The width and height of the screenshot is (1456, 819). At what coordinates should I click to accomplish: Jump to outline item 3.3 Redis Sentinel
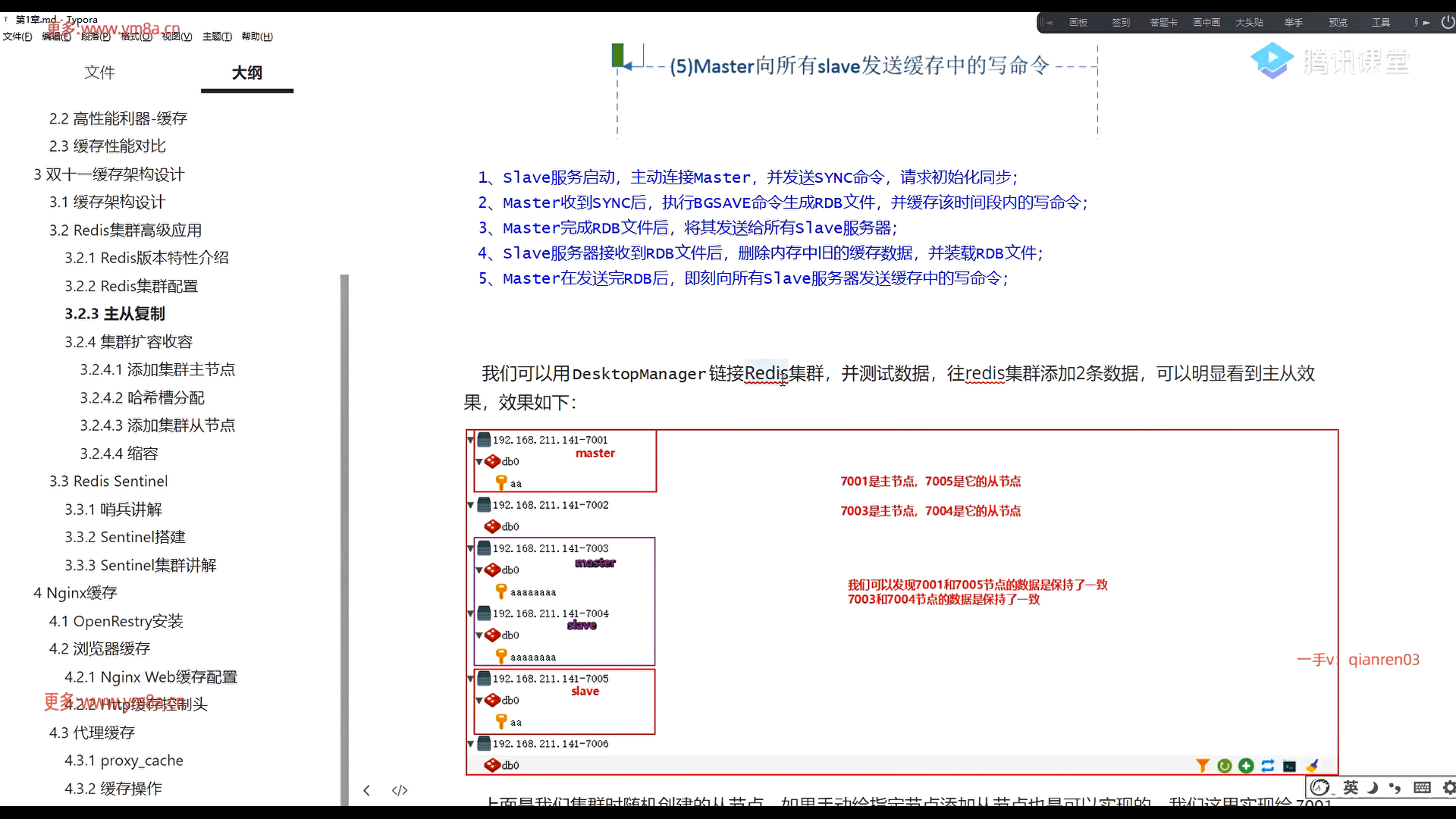(x=108, y=482)
